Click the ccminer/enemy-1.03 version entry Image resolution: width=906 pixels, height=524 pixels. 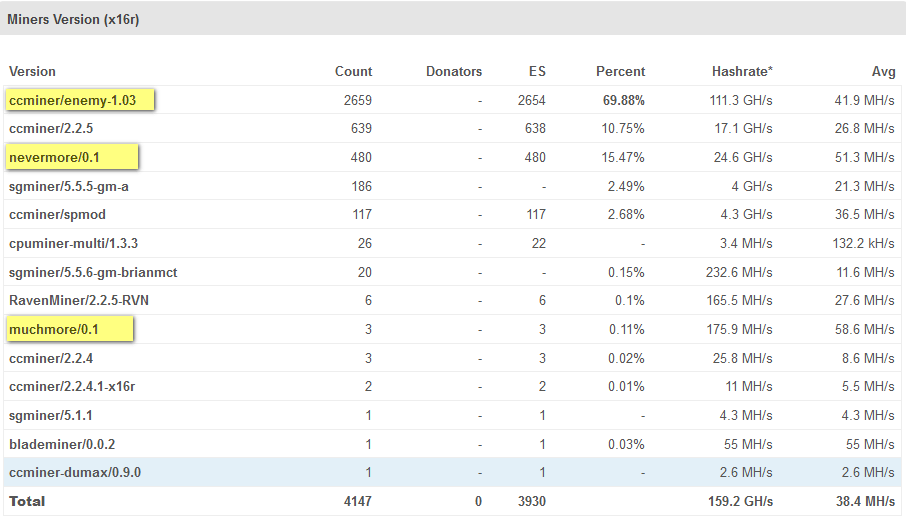click(80, 100)
